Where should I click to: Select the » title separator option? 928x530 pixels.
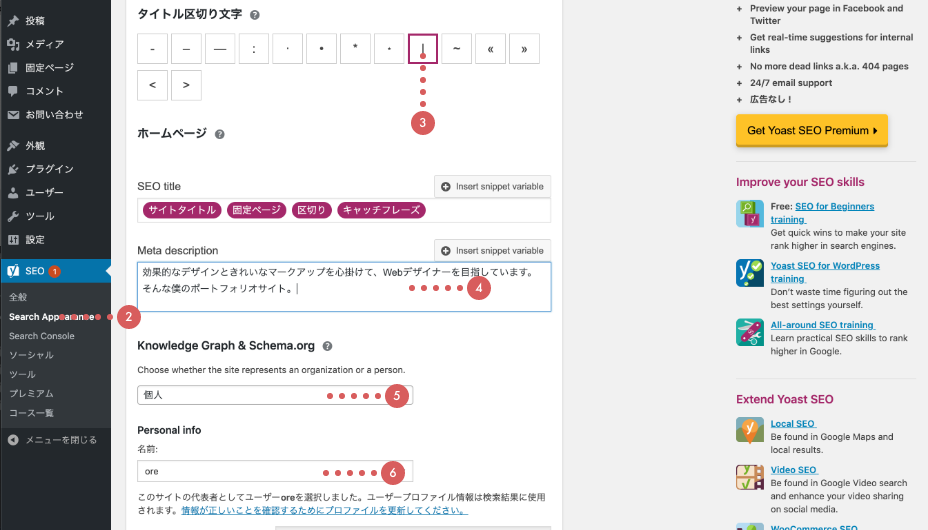[x=524, y=48]
